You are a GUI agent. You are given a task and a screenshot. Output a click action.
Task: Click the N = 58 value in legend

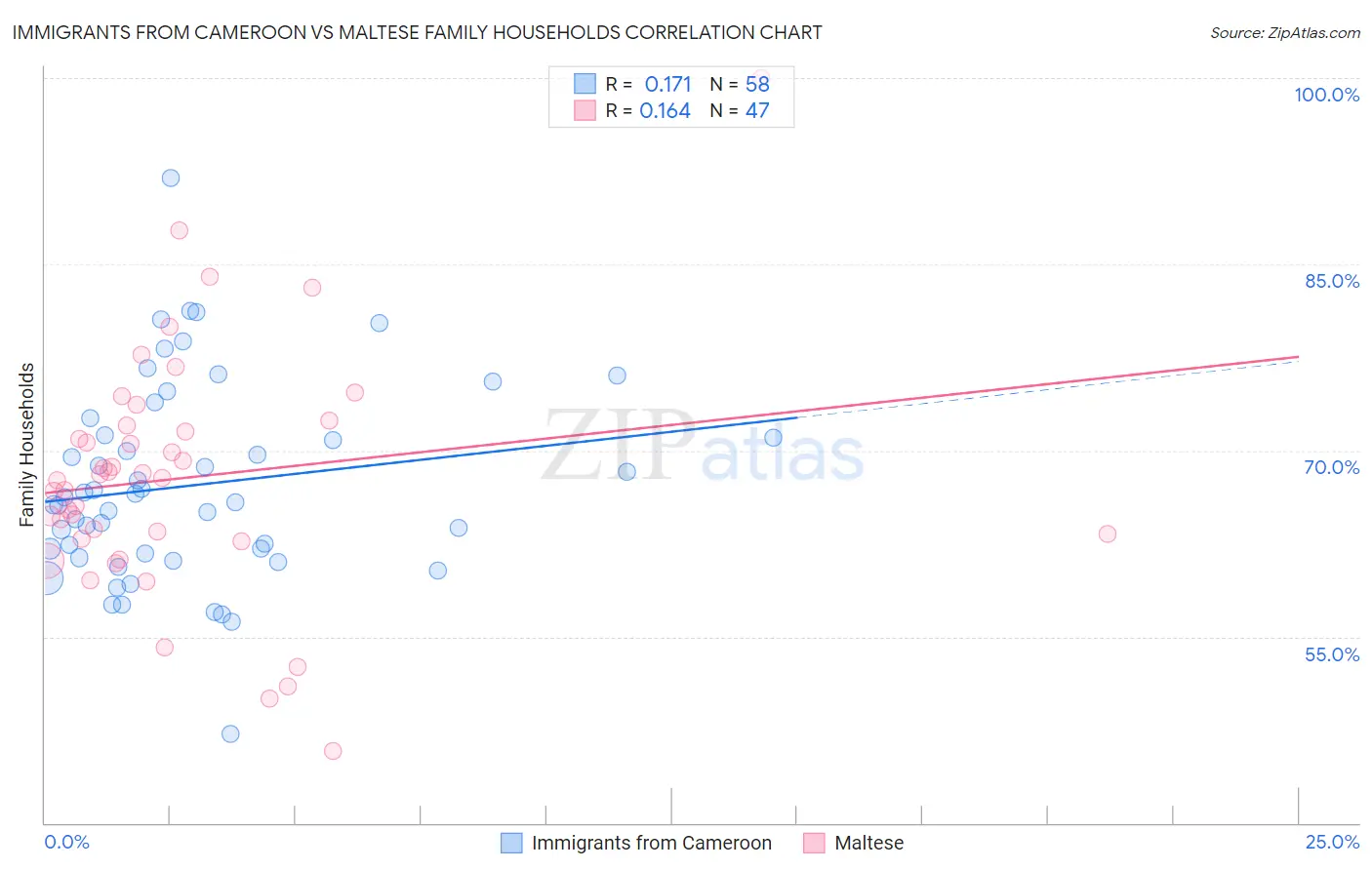click(740, 84)
